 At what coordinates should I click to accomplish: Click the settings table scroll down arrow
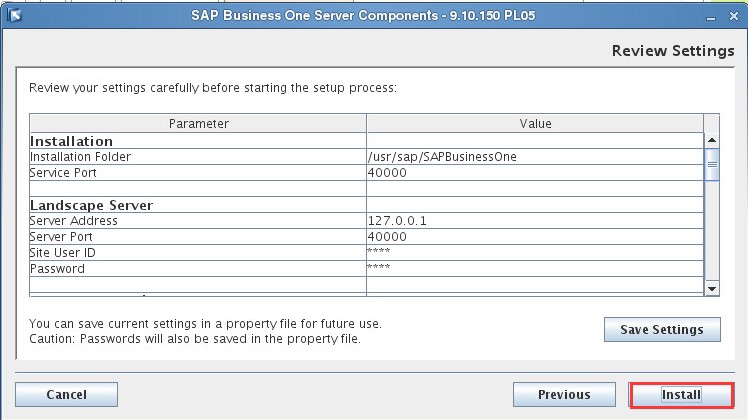pos(712,289)
